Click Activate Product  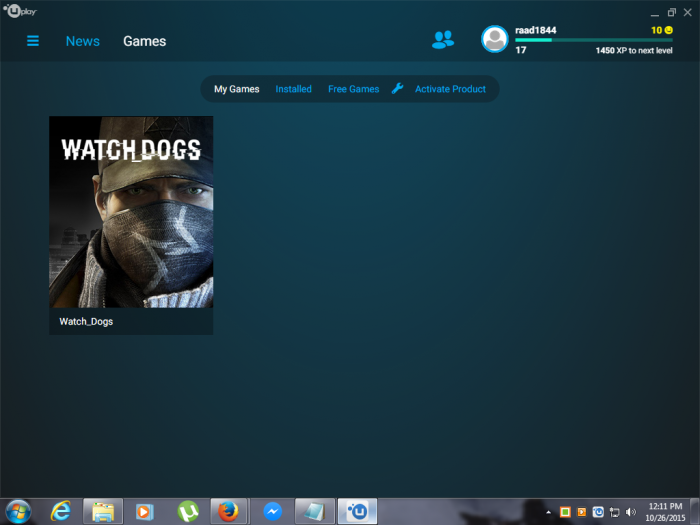(450, 89)
